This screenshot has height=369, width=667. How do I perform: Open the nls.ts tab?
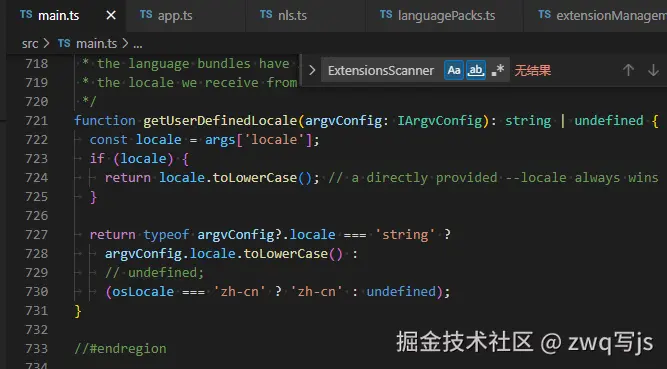(305, 16)
